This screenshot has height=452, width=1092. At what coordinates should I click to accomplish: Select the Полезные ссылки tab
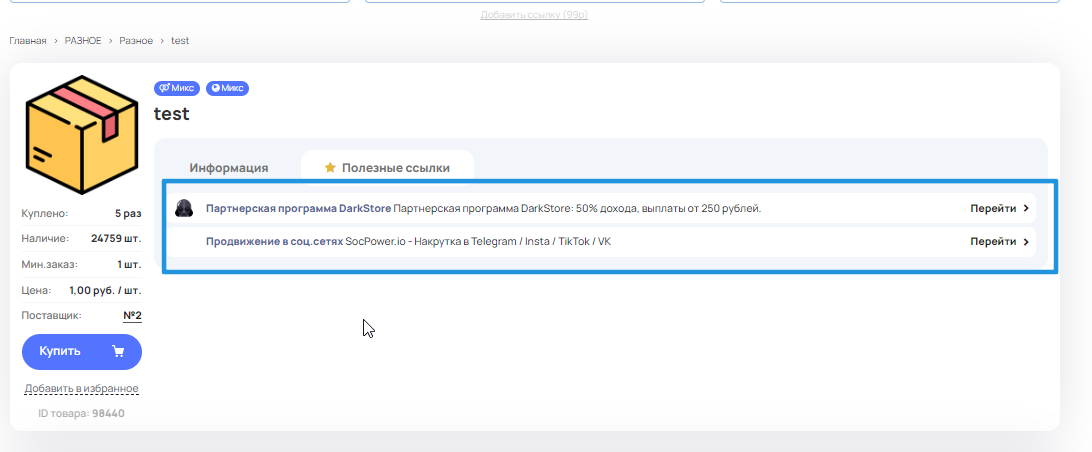click(395, 168)
